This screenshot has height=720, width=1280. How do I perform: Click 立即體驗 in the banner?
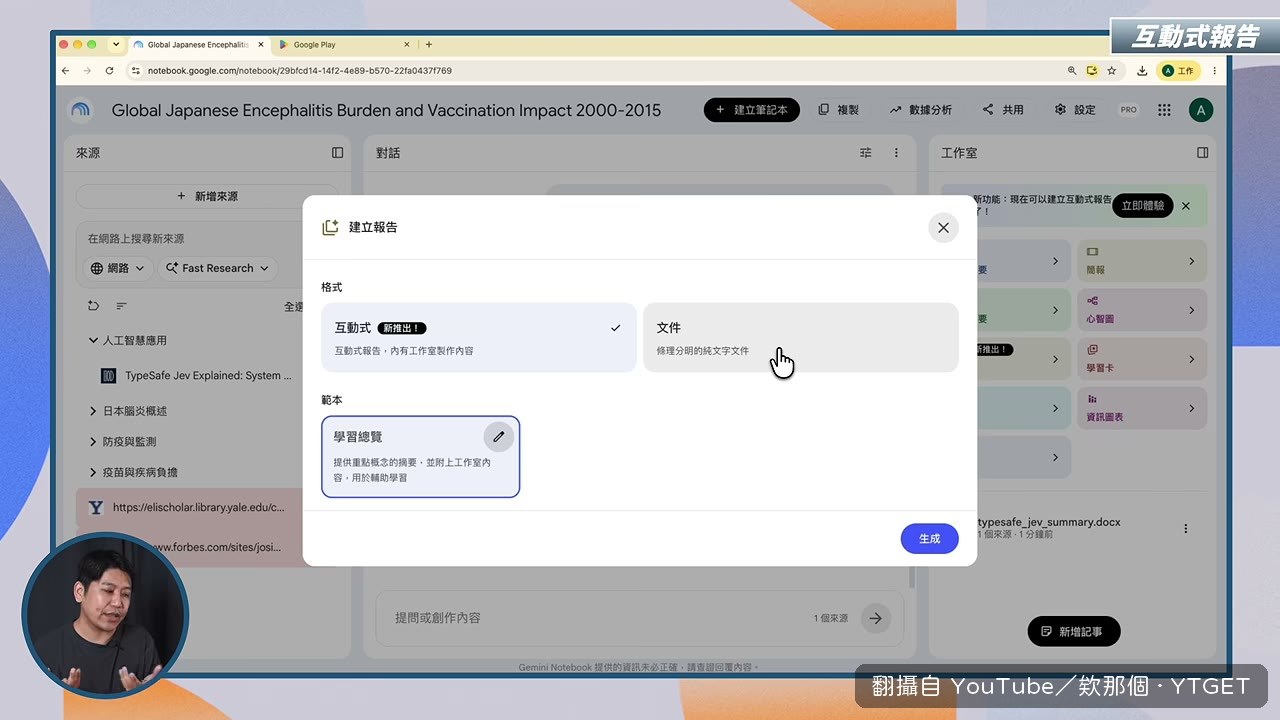coord(1143,205)
